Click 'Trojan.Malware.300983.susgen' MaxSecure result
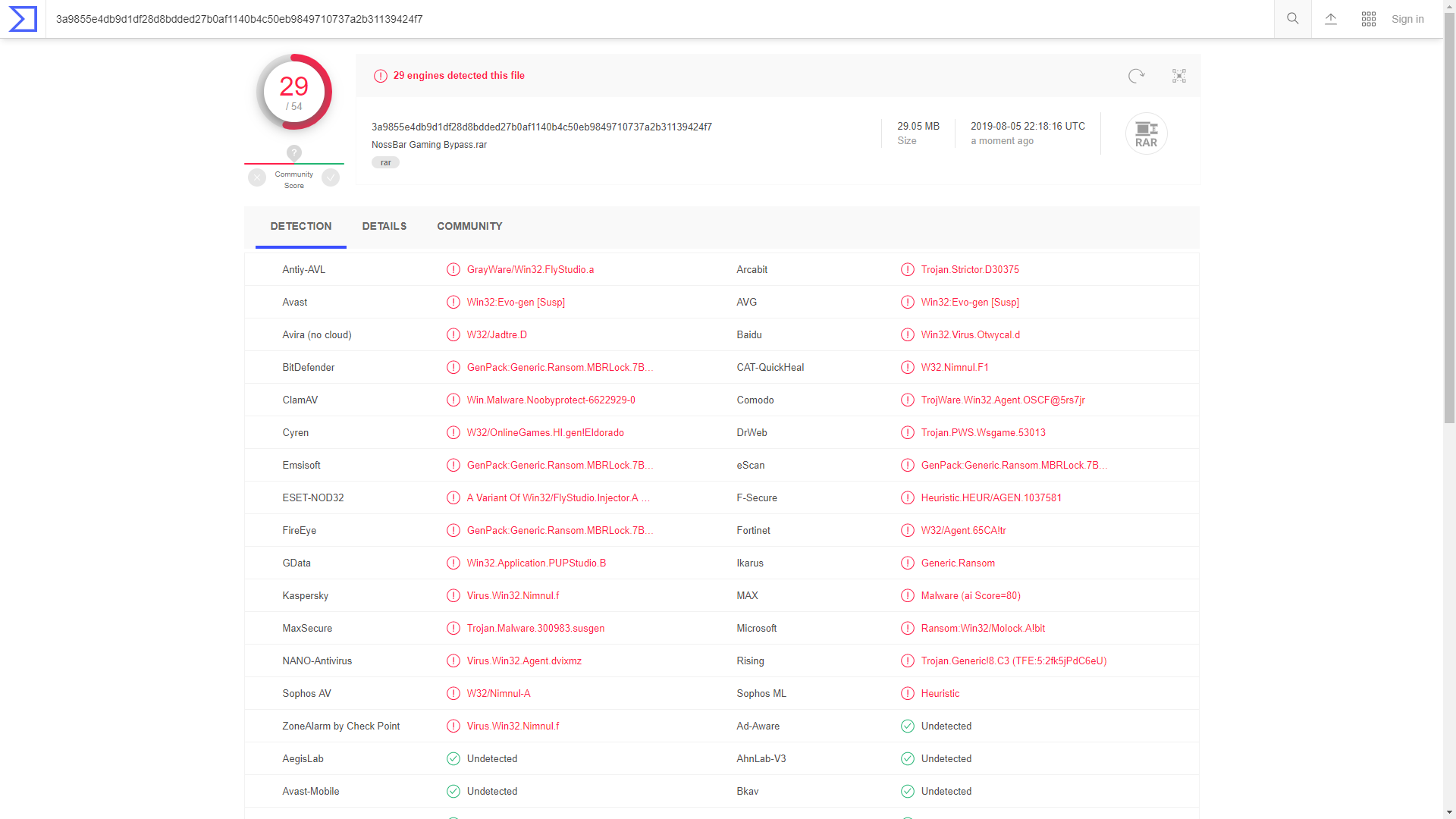 (535, 629)
